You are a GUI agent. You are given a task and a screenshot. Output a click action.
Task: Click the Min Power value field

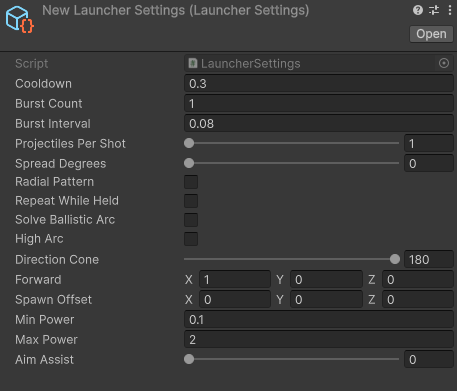click(x=319, y=319)
